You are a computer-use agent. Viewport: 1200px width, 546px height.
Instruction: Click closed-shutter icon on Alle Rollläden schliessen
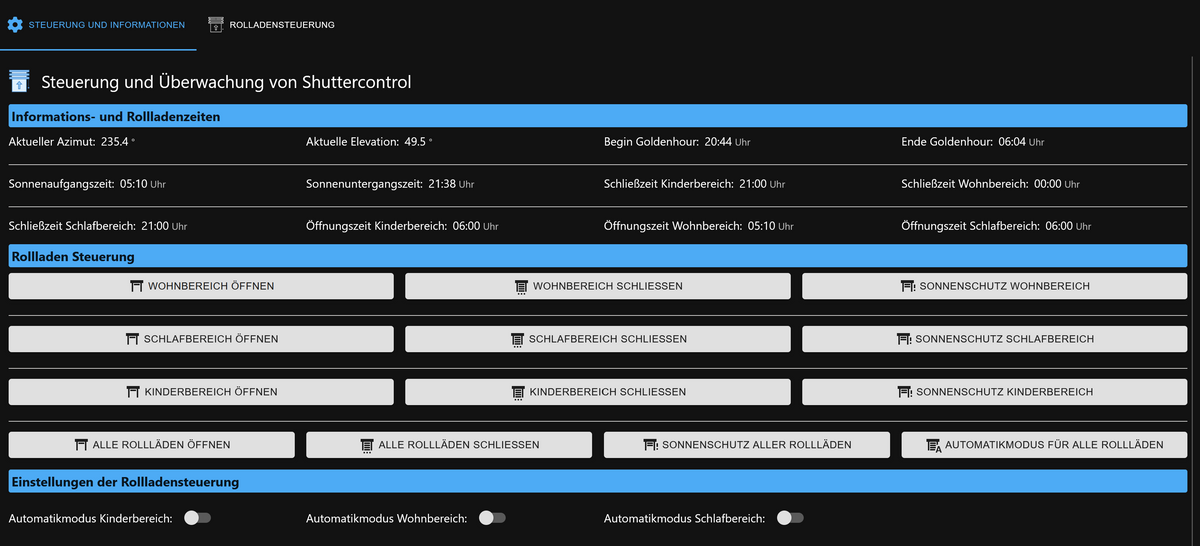(x=366, y=445)
